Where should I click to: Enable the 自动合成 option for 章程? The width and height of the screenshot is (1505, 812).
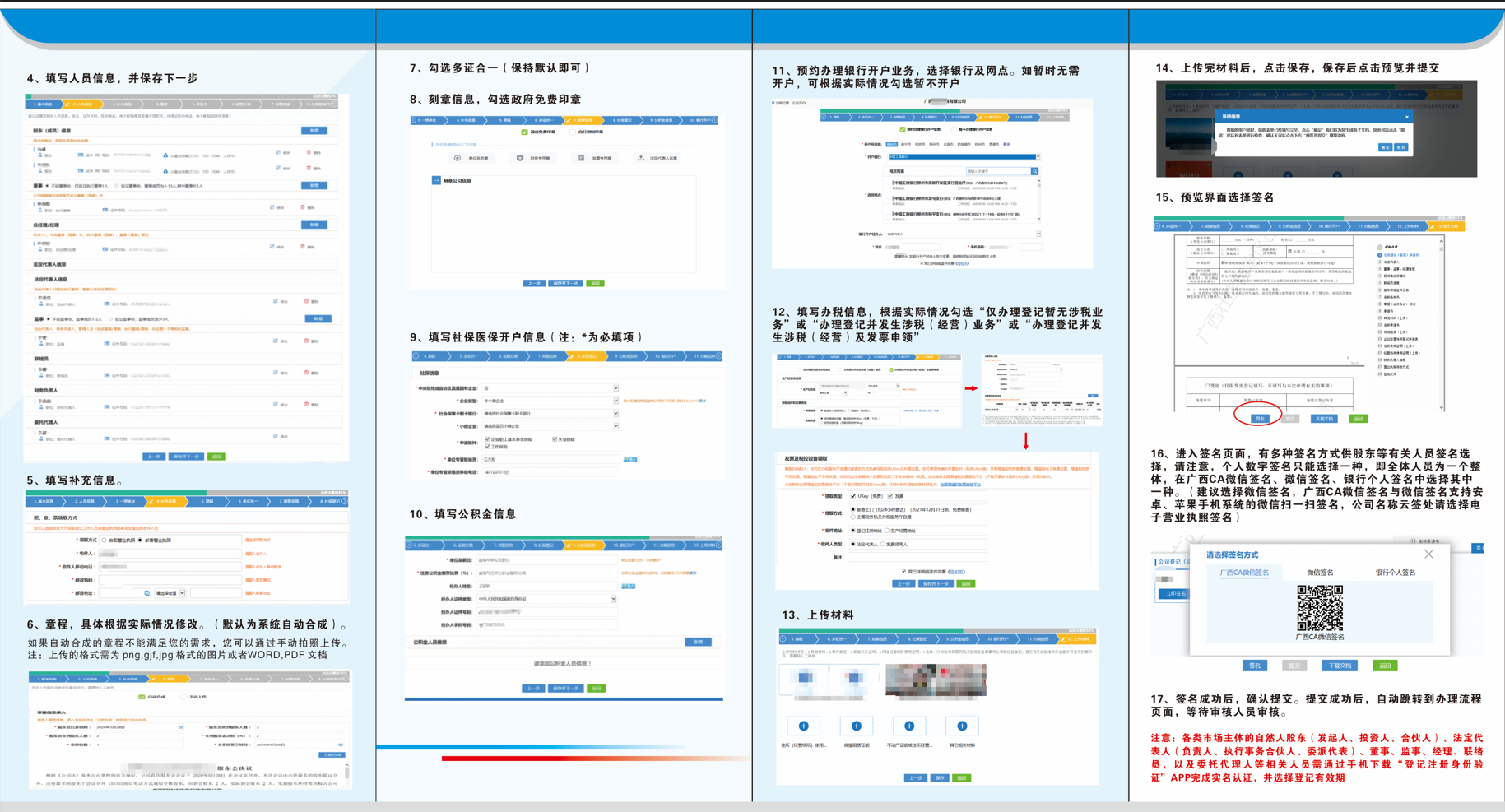142,697
